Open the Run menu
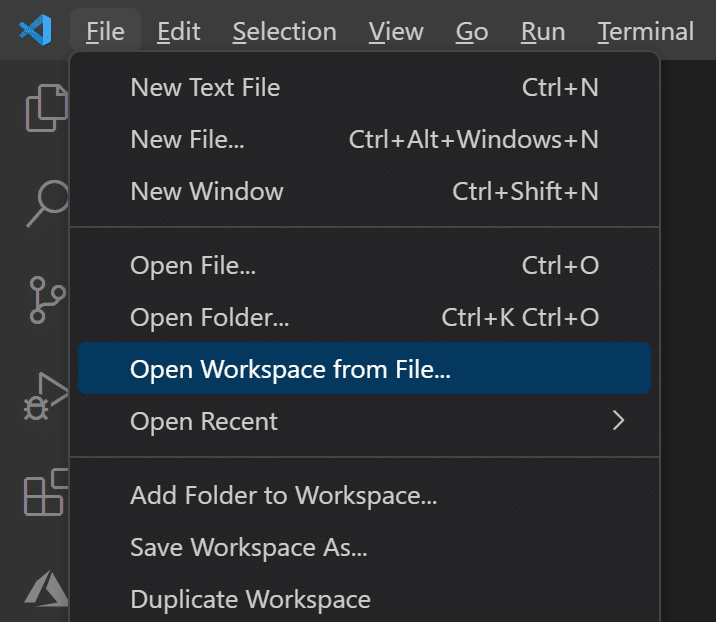The height and width of the screenshot is (622, 716). 543,32
